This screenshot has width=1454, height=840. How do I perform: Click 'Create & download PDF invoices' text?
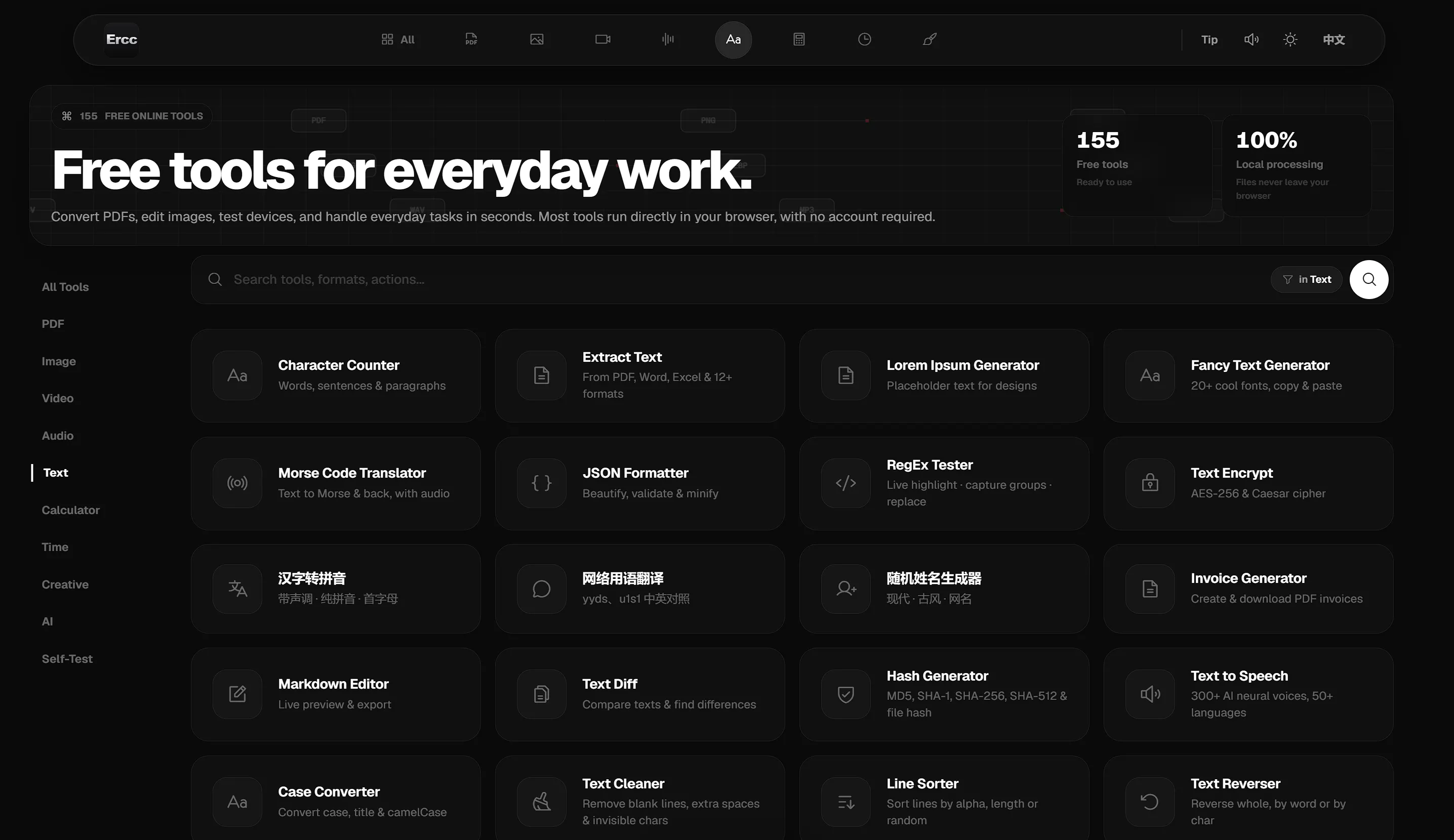click(1276, 599)
